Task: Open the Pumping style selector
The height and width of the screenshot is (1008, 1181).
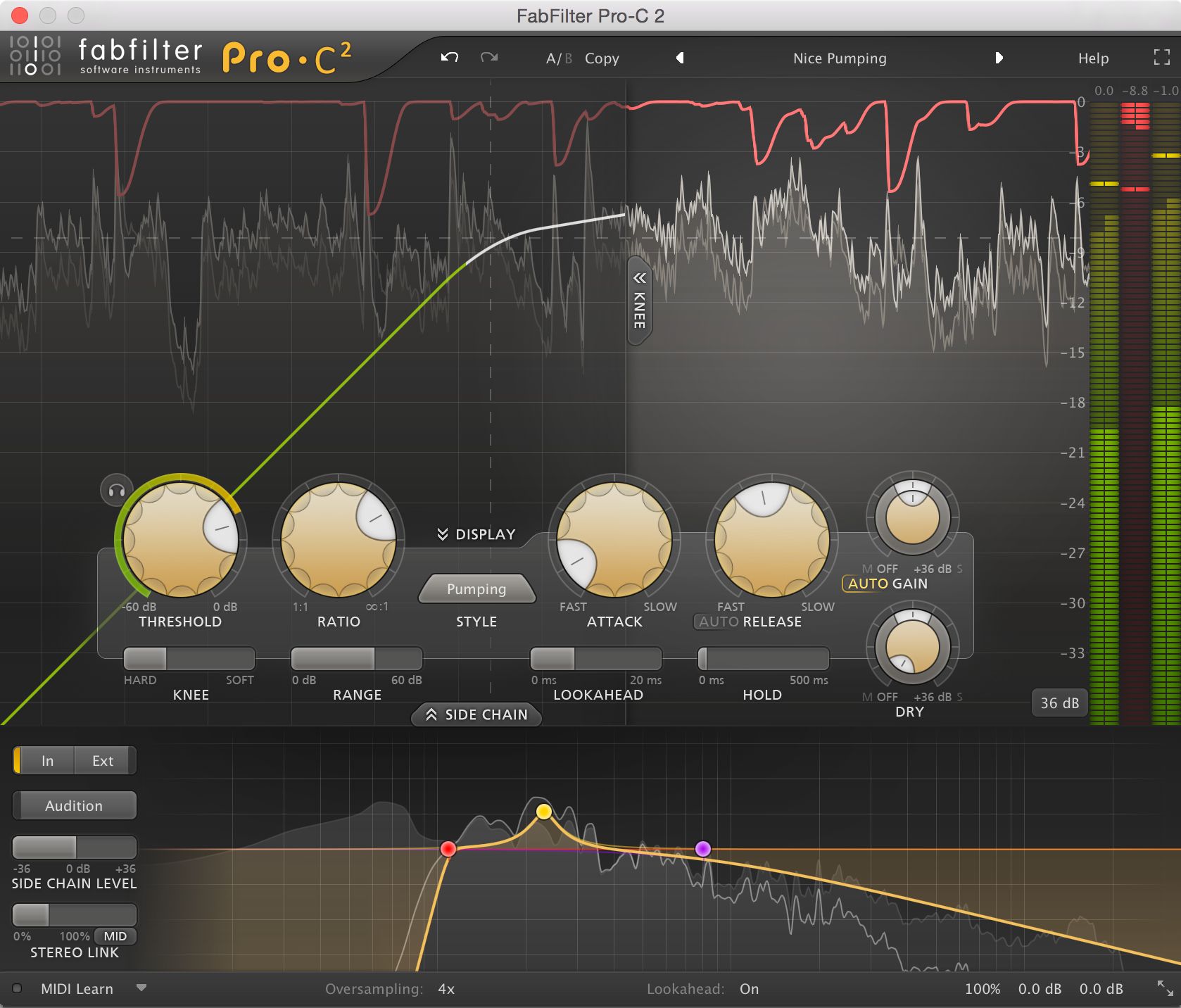Action: coord(476,589)
